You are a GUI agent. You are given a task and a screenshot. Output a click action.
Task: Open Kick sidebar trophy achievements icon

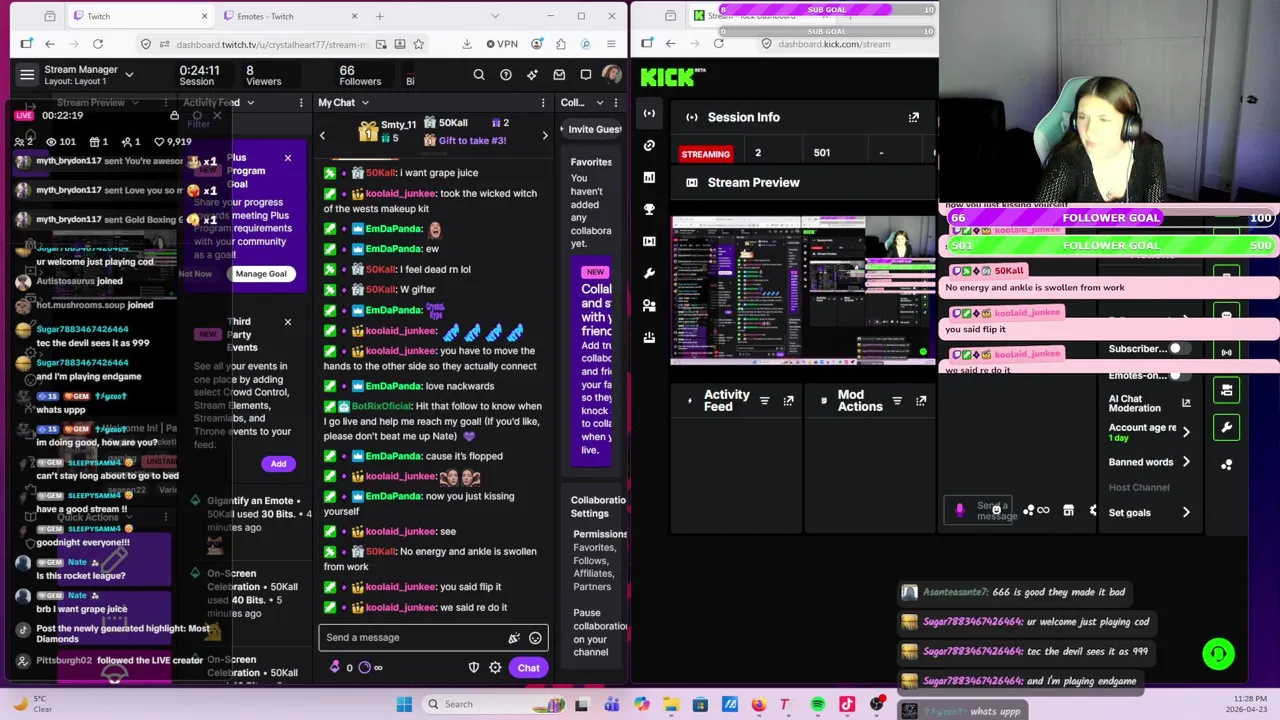(x=649, y=209)
